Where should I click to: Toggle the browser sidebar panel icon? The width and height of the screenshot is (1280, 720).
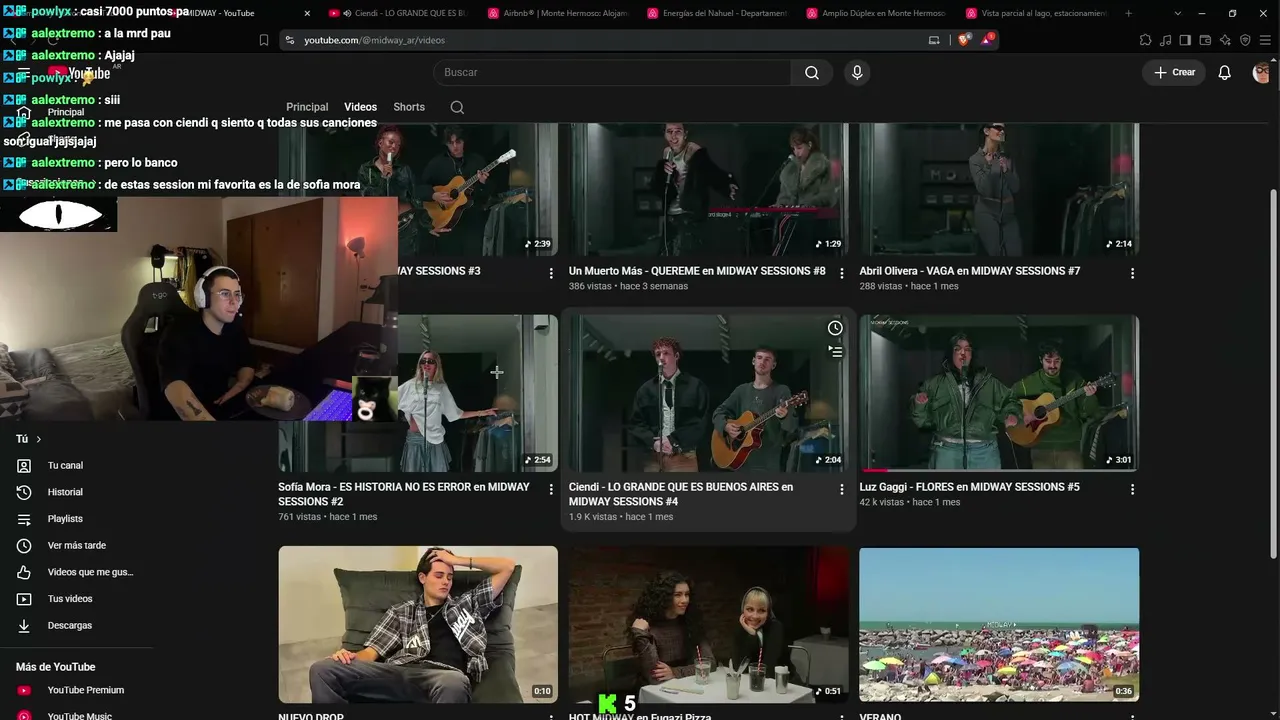[1185, 40]
